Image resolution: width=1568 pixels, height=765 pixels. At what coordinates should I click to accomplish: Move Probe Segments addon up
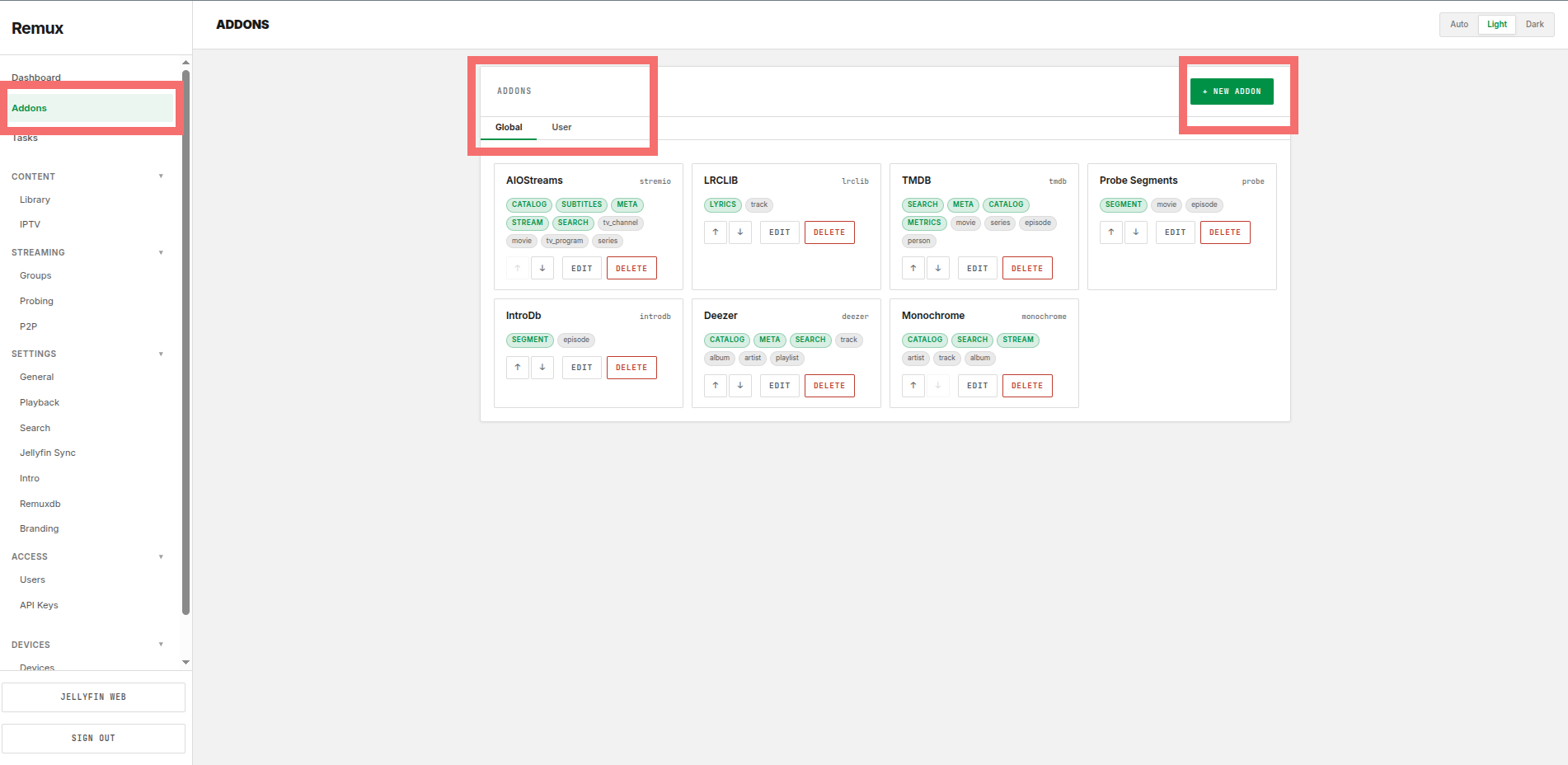click(1111, 232)
